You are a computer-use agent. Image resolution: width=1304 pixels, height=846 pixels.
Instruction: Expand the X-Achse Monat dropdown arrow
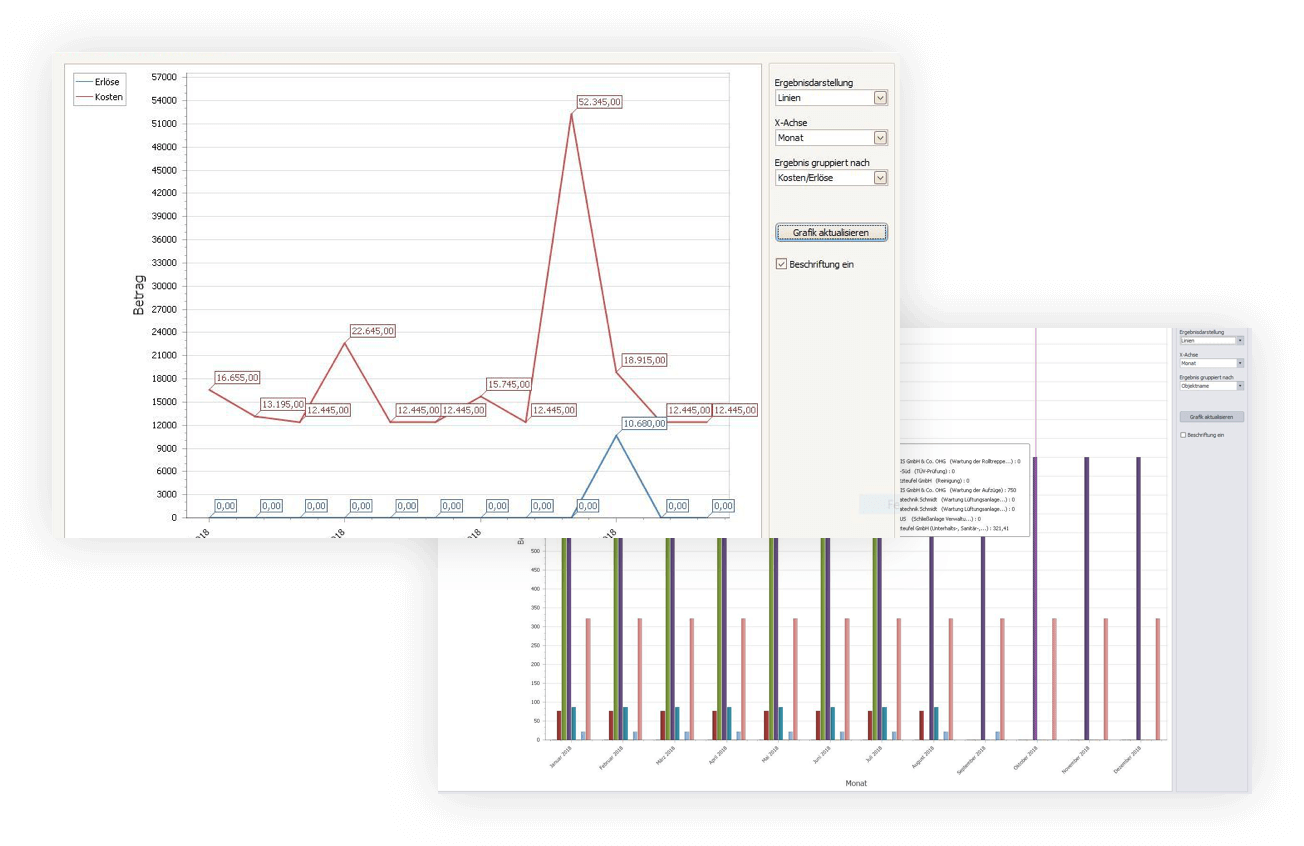[880, 138]
